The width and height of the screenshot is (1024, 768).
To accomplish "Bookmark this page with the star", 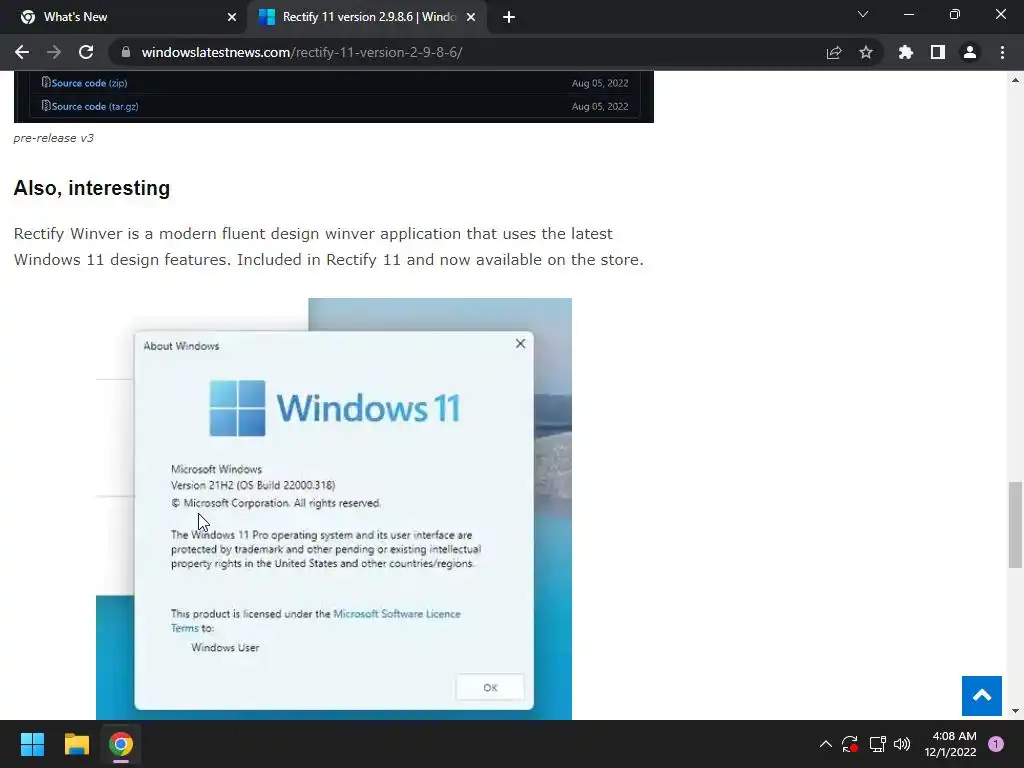I will click(866, 52).
